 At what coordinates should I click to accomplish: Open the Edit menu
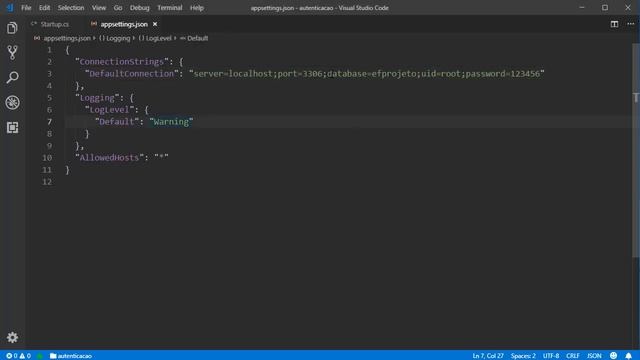[x=44, y=8]
